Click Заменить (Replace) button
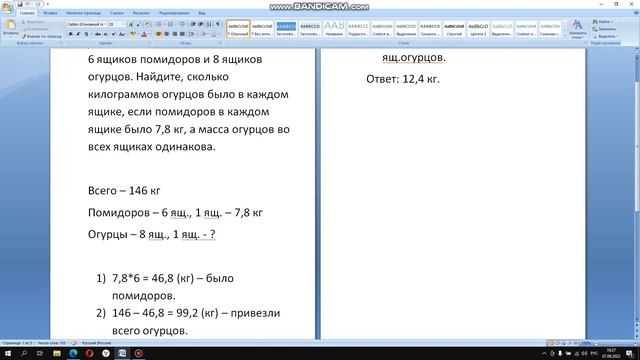The width and height of the screenshot is (640, 360). [604, 29]
